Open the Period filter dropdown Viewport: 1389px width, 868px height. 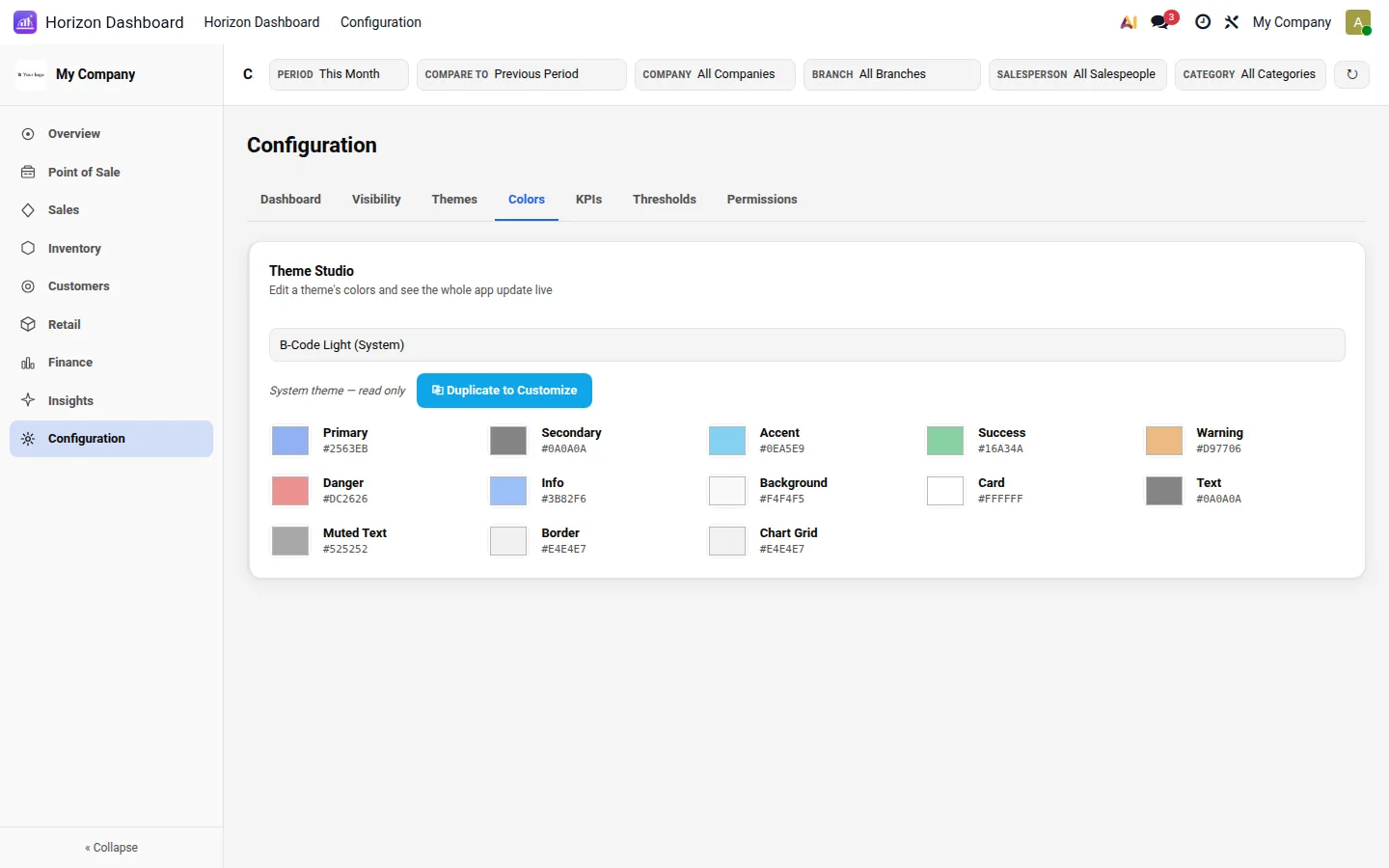(339, 74)
